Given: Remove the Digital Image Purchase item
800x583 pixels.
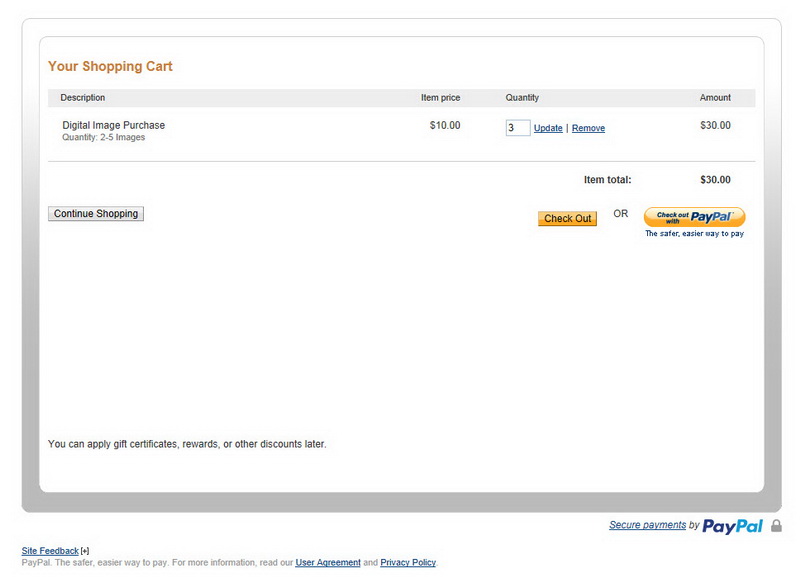Looking at the screenshot, I should [x=588, y=128].
